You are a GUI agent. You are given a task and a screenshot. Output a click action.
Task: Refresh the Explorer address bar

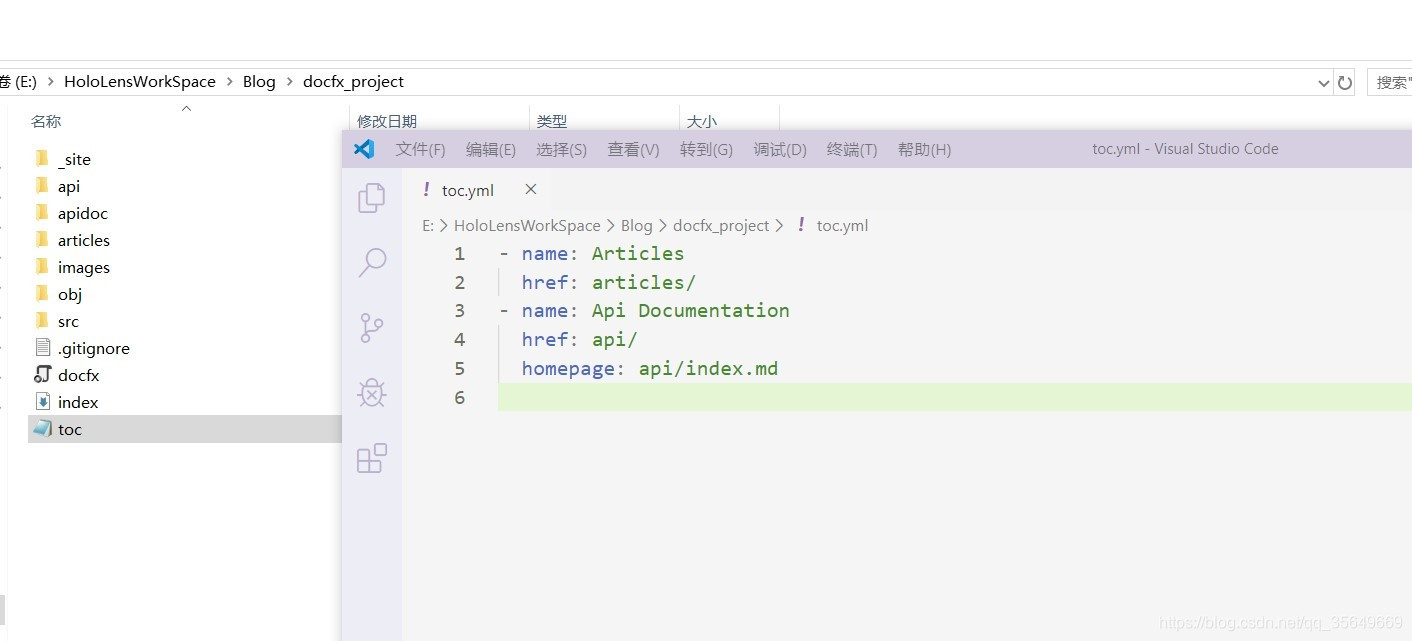pyautogui.click(x=1345, y=81)
